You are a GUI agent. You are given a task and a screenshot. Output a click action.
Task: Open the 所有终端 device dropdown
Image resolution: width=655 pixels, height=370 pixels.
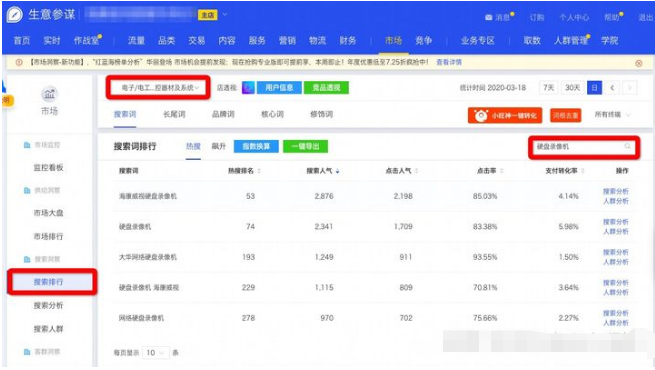click(x=612, y=114)
